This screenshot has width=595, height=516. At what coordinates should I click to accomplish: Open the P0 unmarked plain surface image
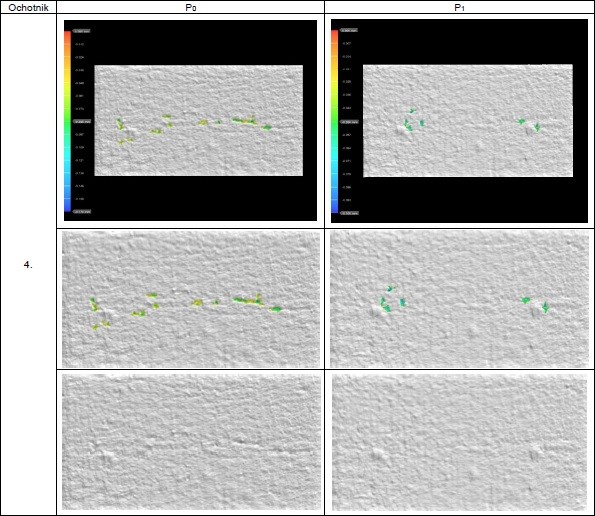191,442
